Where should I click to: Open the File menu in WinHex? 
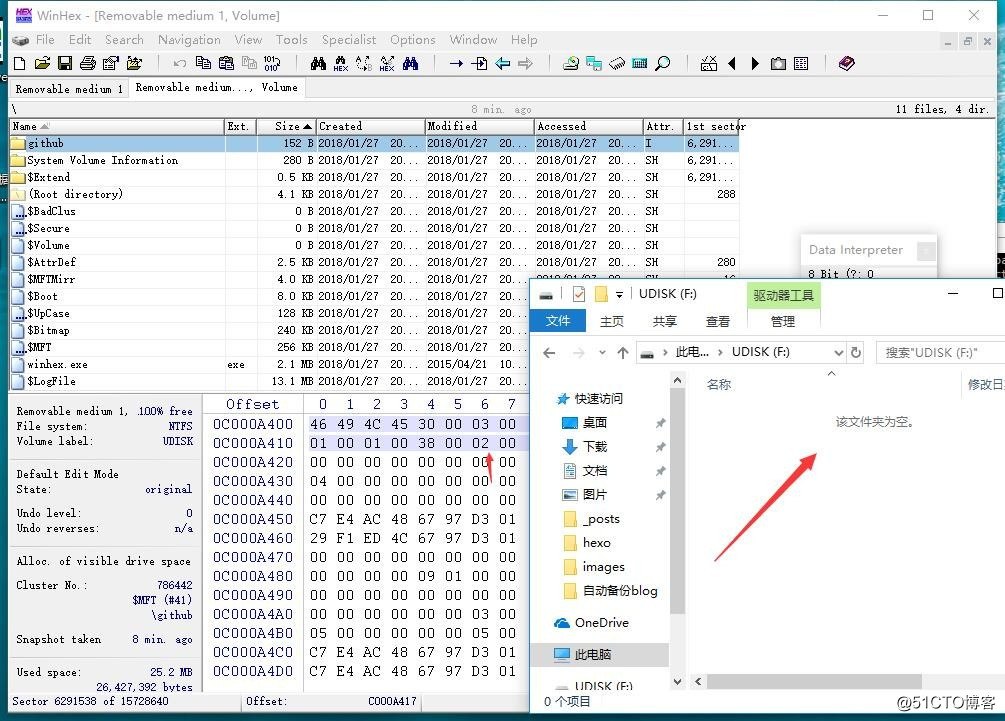point(45,40)
